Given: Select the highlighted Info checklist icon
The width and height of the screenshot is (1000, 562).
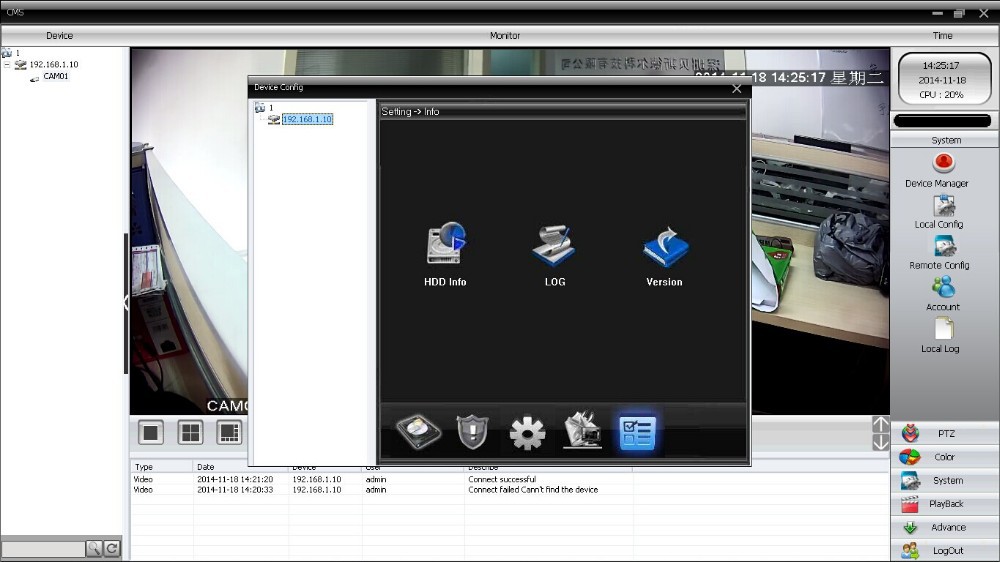Looking at the screenshot, I should tap(636, 432).
